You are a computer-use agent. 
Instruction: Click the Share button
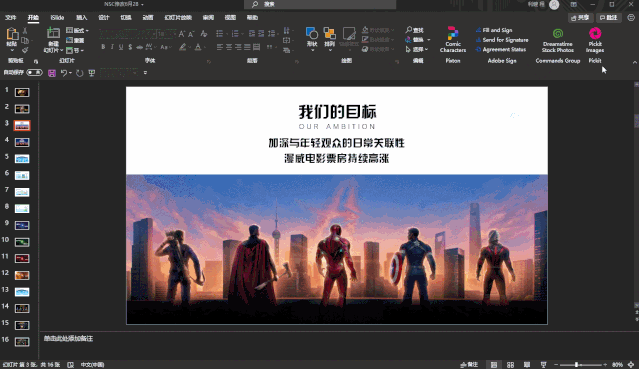tap(580, 18)
